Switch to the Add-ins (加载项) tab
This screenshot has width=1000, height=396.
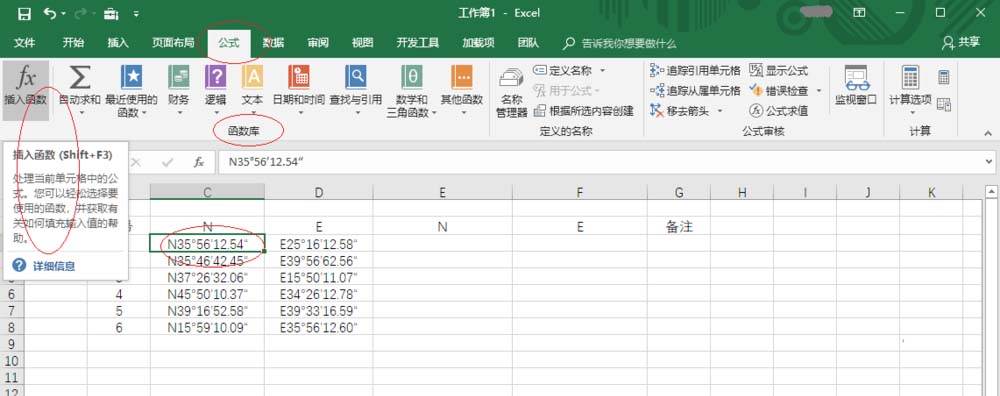[x=478, y=43]
